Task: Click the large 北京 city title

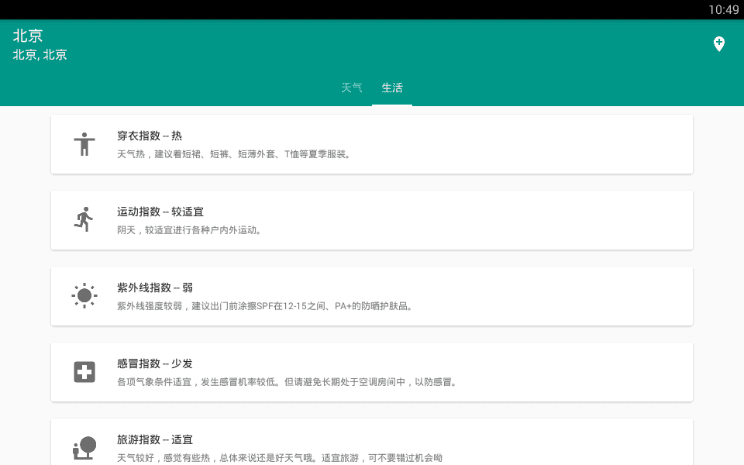Action: tap(28, 36)
